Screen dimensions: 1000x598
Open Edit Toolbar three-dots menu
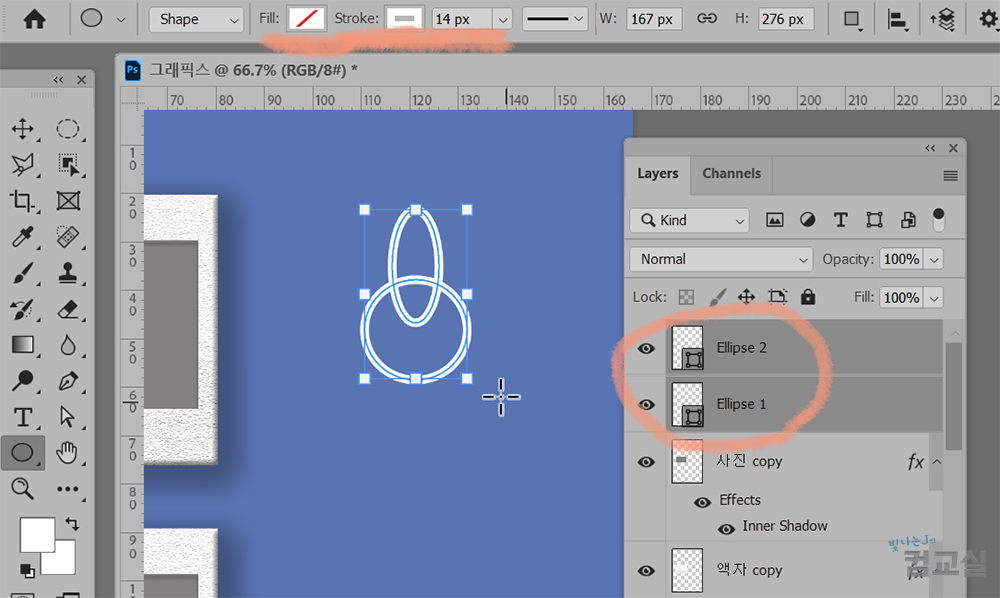(x=68, y=489)
